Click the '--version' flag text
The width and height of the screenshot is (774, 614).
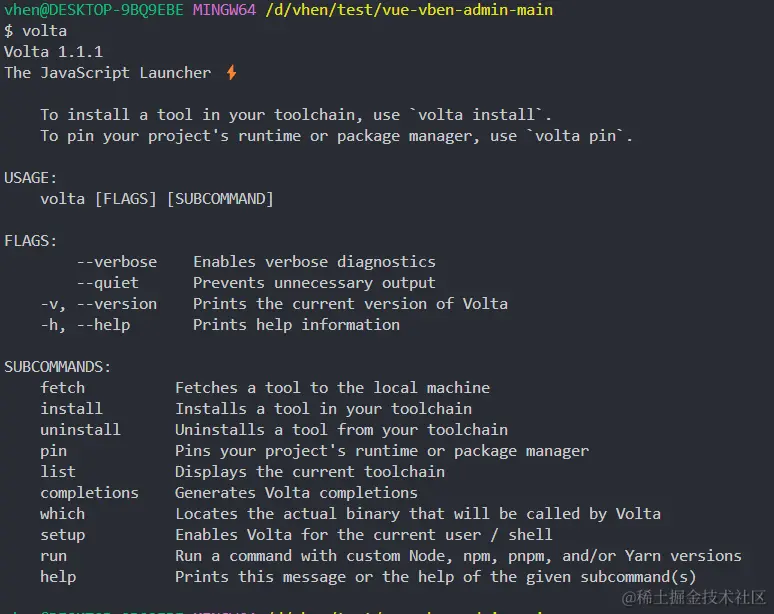[117, 304]
